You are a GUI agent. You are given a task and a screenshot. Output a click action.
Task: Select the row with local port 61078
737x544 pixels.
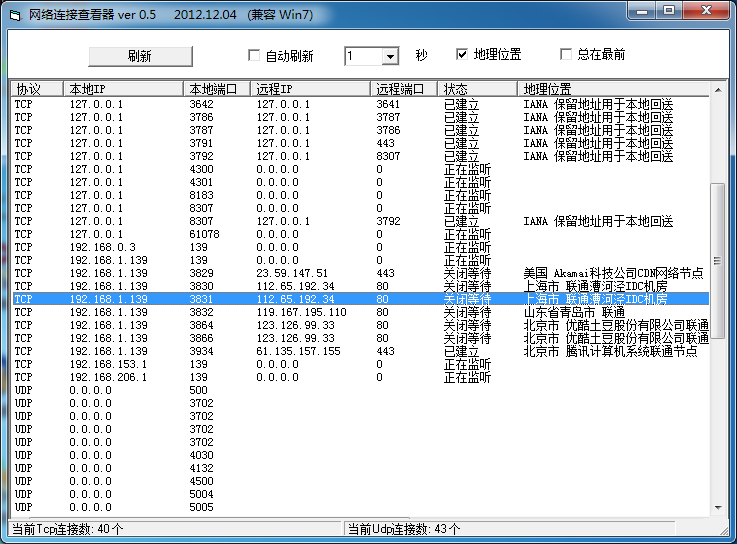(361, 234)
